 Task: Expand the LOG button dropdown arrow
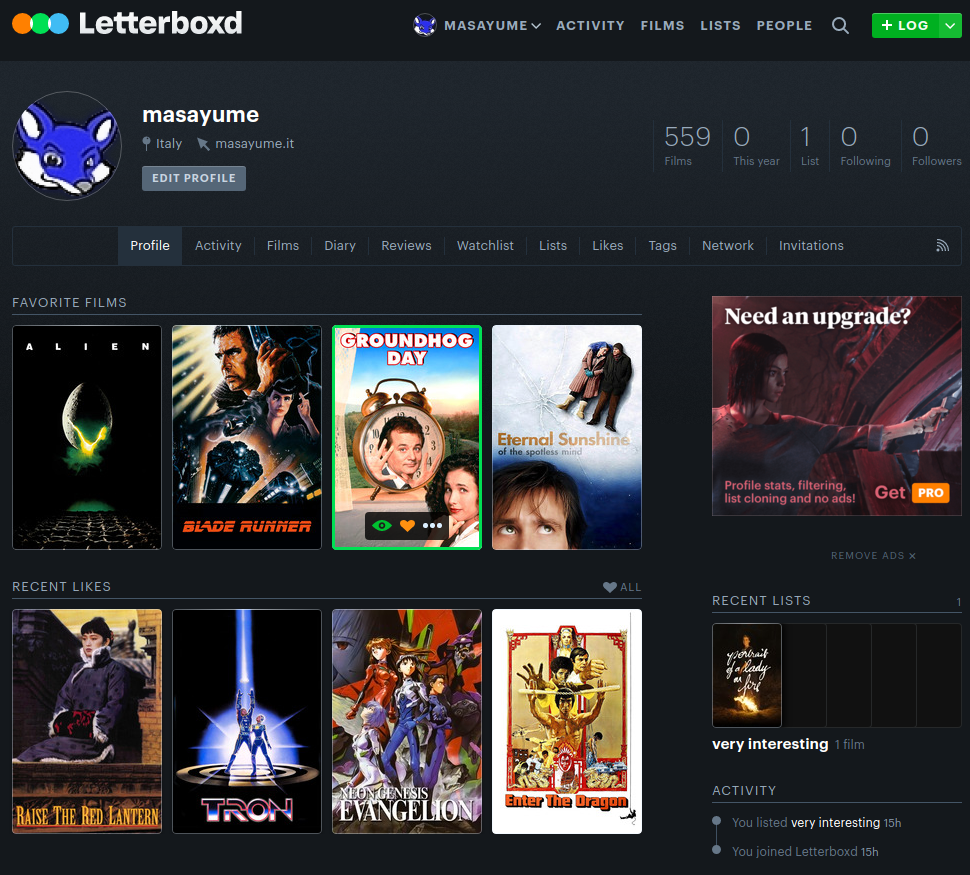click(x=950, y=25)
